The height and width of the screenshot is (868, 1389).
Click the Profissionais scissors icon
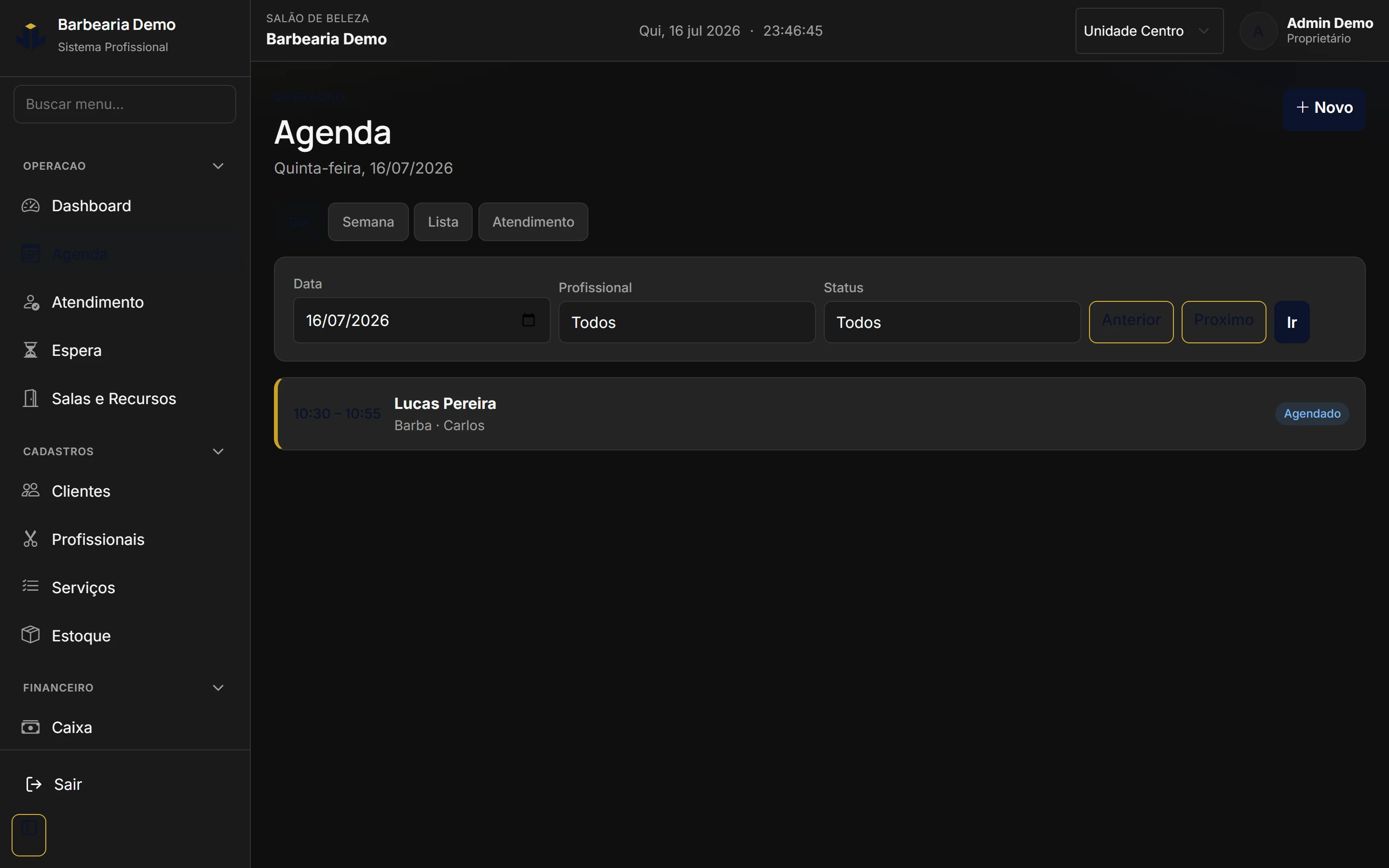tap(30, 539)
